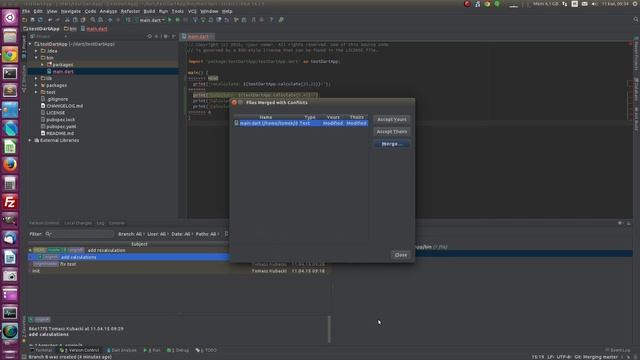
Task: Open the Refactor menu
Action: [x=130, y=11]
